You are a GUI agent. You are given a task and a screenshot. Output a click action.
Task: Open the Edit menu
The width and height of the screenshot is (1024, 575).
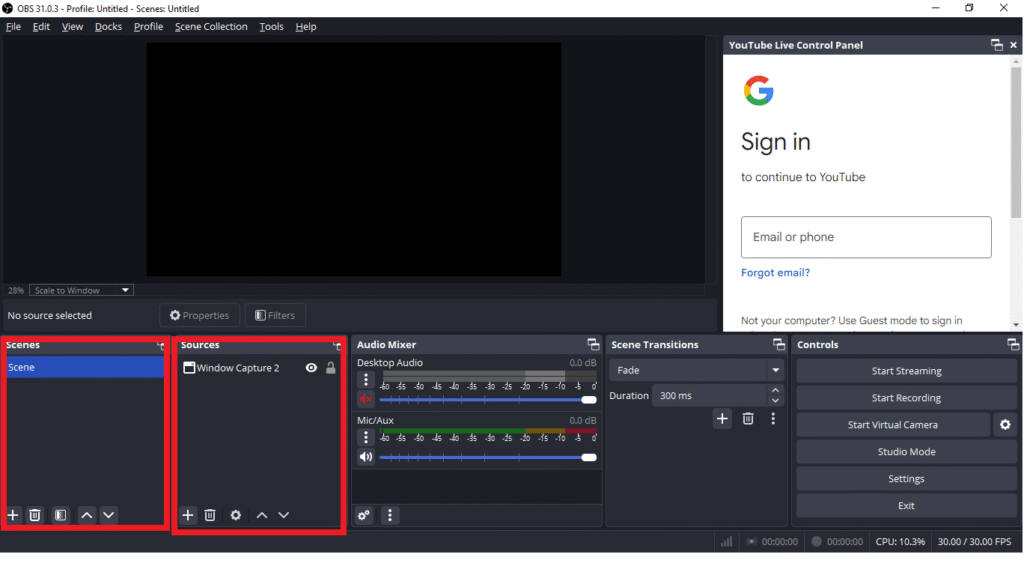41,27
